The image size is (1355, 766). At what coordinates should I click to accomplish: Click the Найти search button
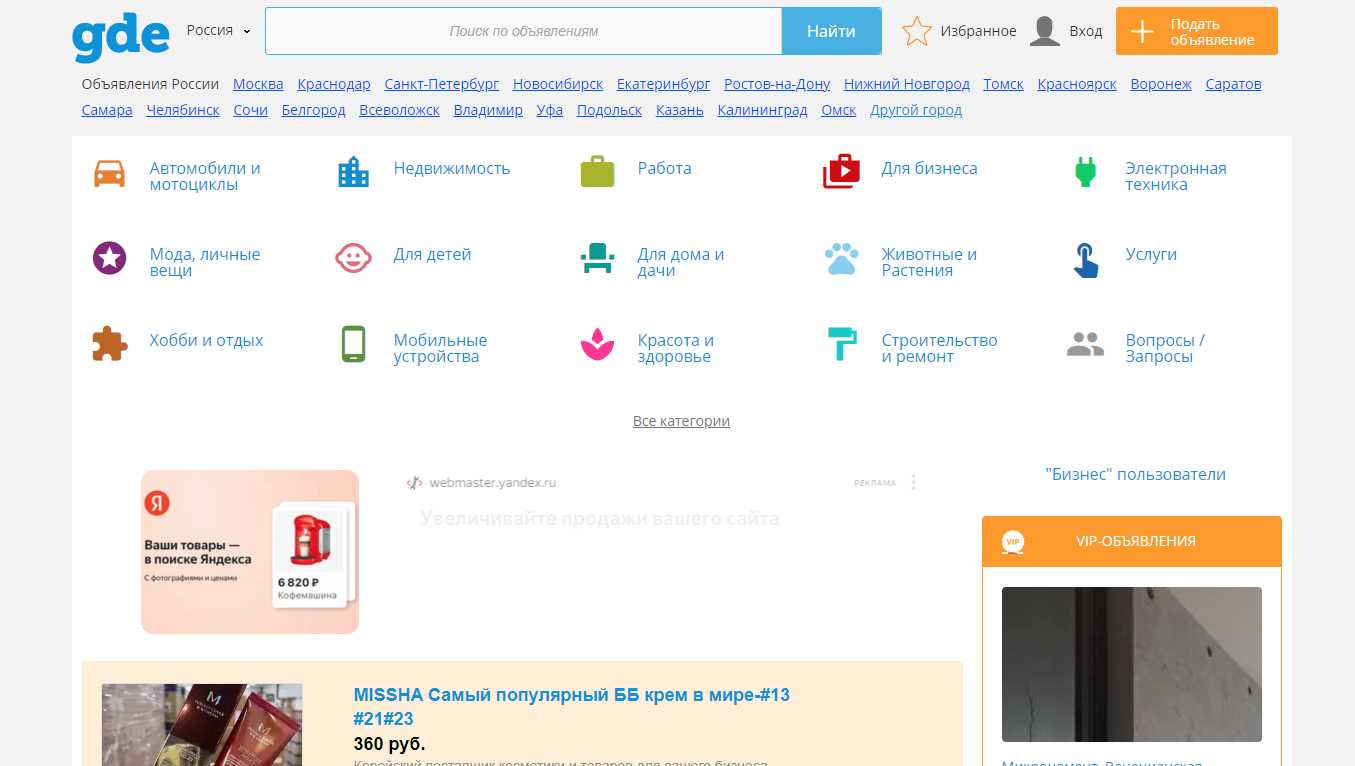(831, 31)
